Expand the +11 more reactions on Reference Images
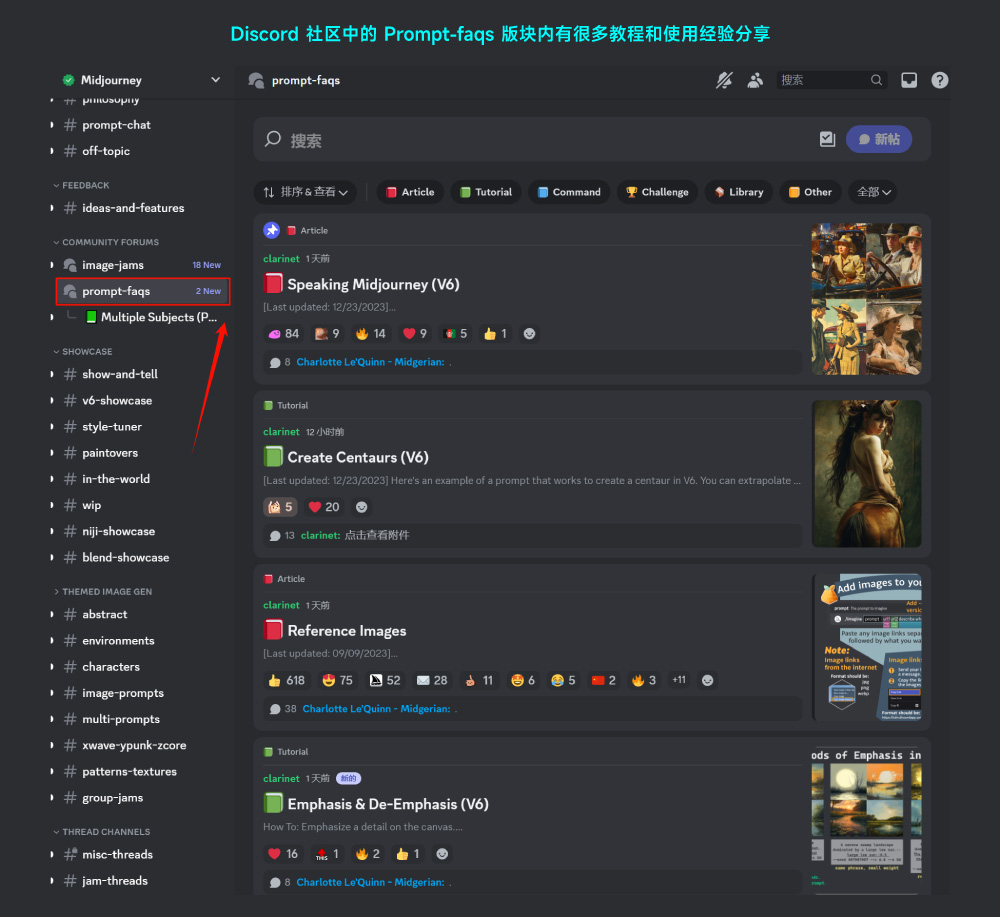Image resolution: width=1000 pixels, height=917 pixels. (x=679, y=680)
